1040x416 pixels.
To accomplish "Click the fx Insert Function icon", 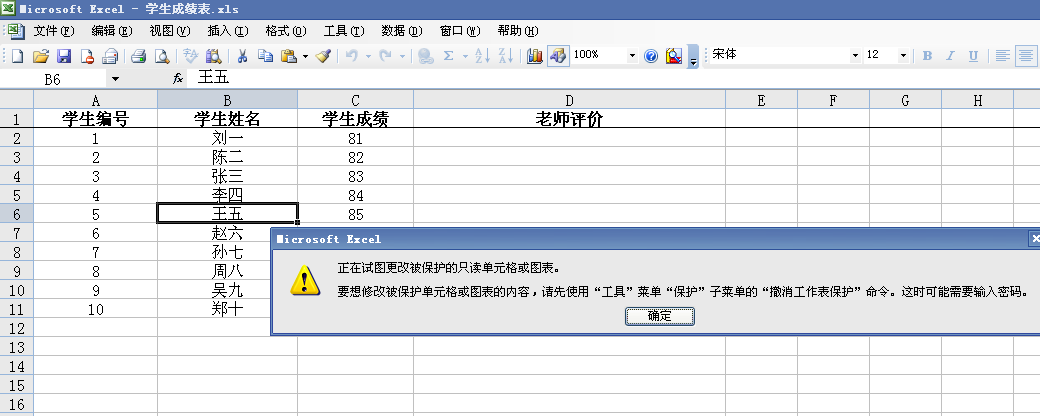I will 178,79.
